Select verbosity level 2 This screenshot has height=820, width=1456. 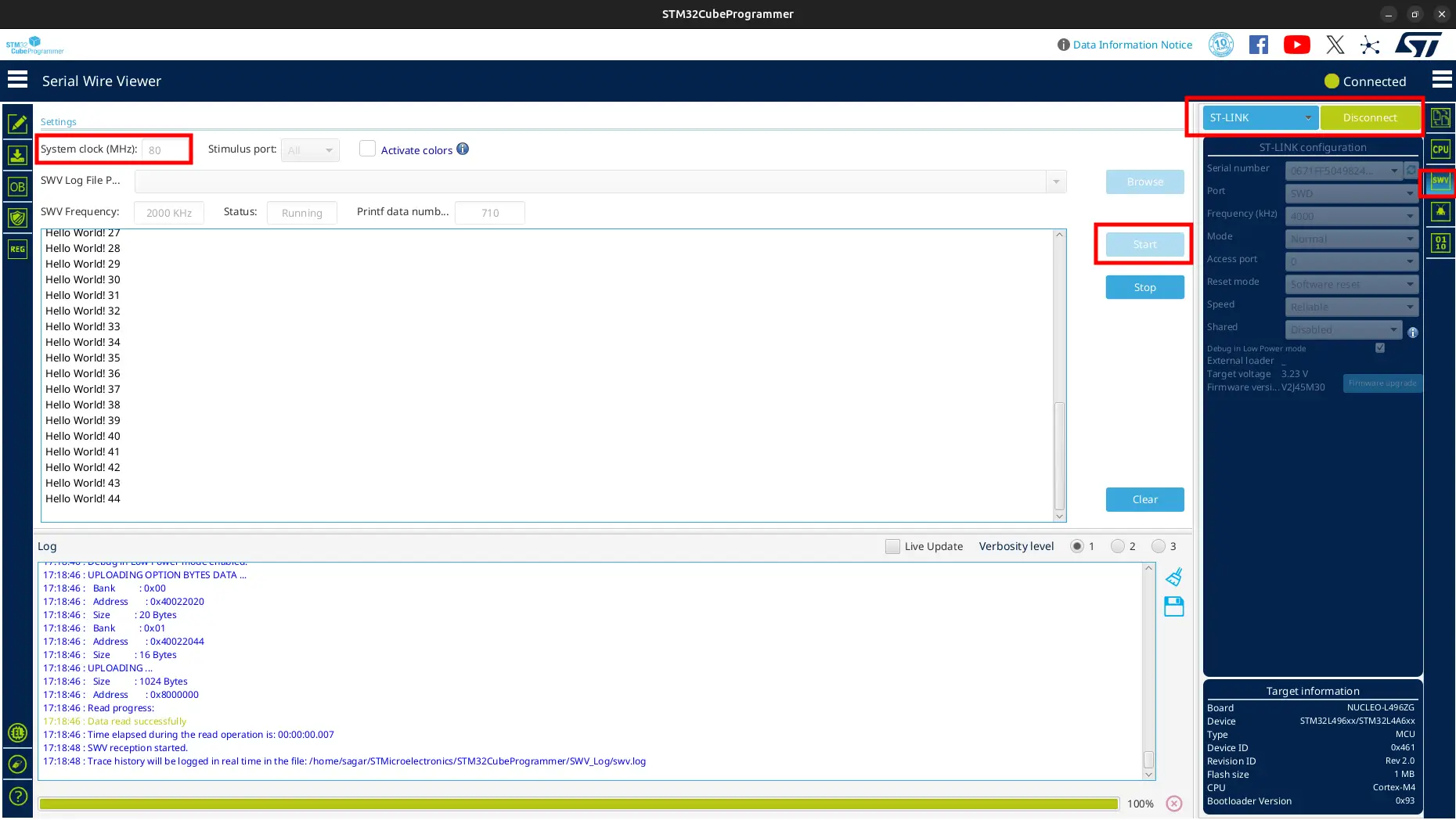pyautogui.click(x=1118, y=546)
